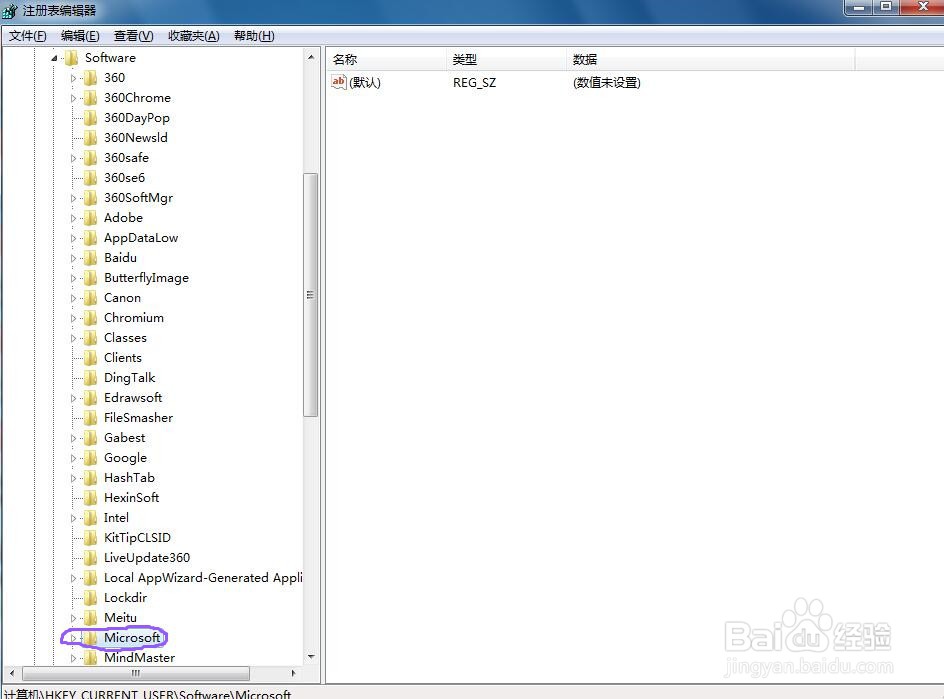The width and height of the screenshot is (944, 699).
Task: Expand Local AppWizard-Generated Applications key
Action: (73, 578)
